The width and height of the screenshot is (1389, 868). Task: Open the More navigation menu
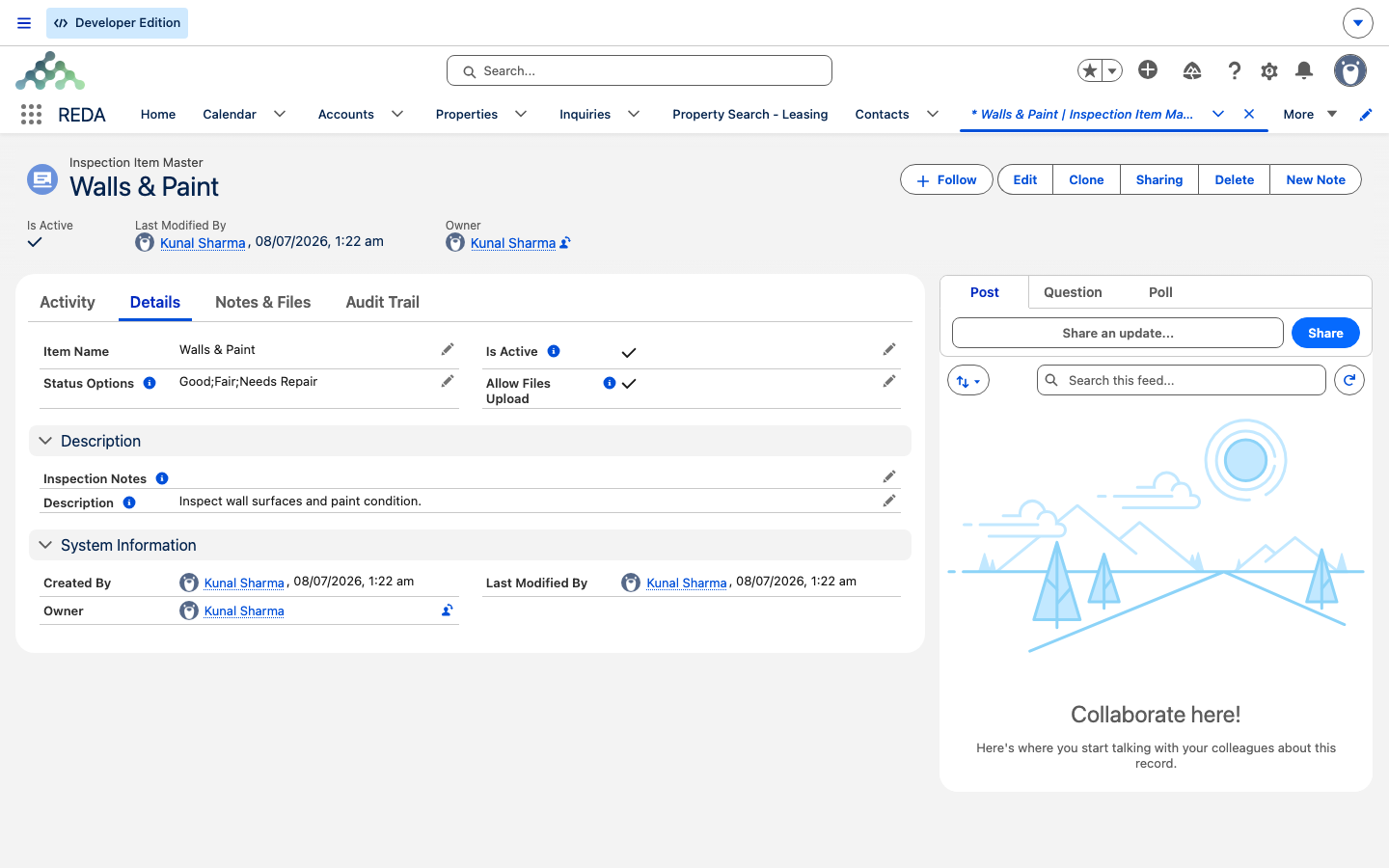click(1310, 114)
